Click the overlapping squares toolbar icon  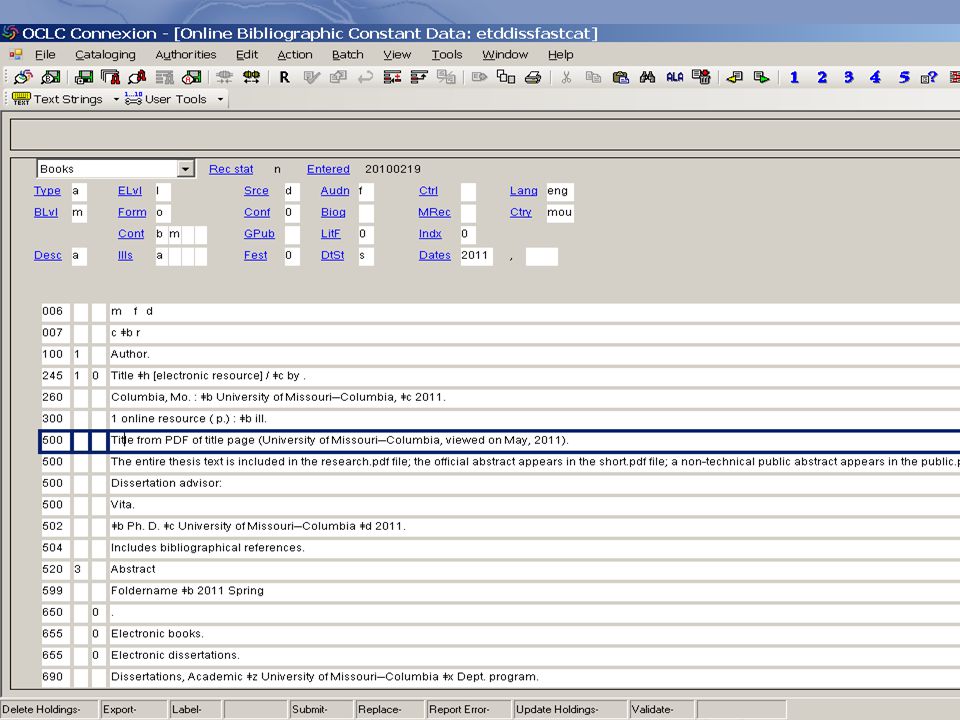pyautogui.click(x=506, y=77)
